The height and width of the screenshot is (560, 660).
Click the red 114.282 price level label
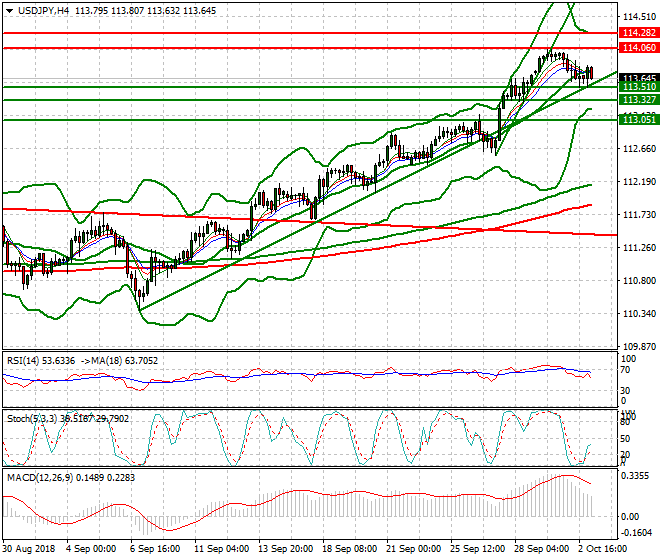(639, 32)
